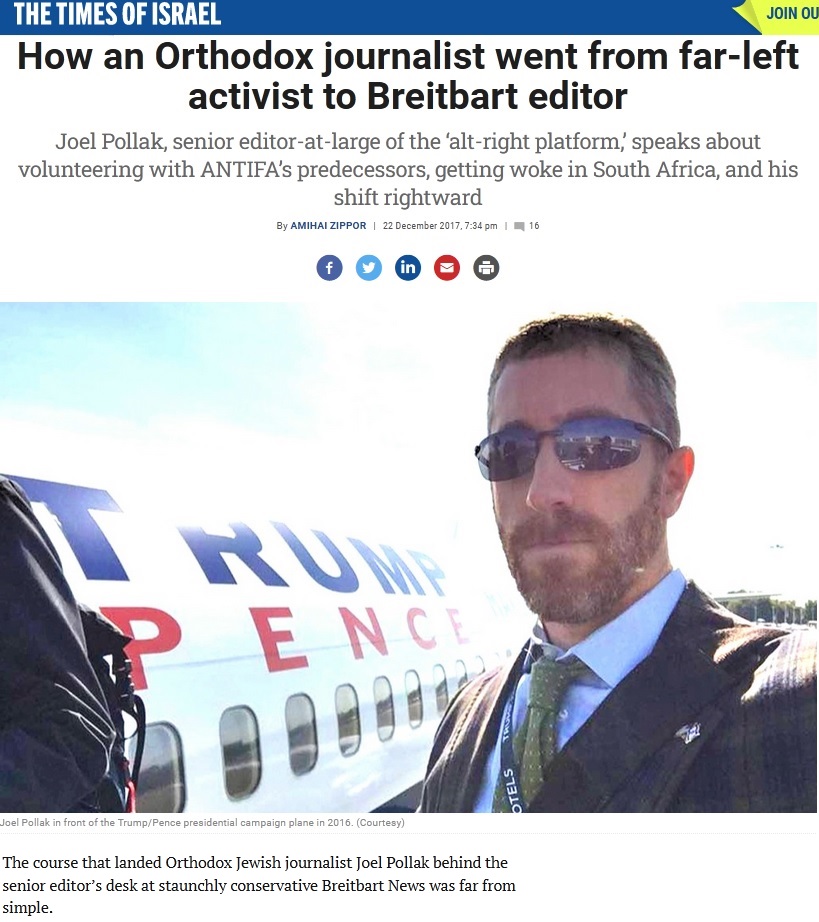The height and width of the screenshot is (922, 819).
Task: Click the photo caption about Joel Pollak
Action: point(202,822)
